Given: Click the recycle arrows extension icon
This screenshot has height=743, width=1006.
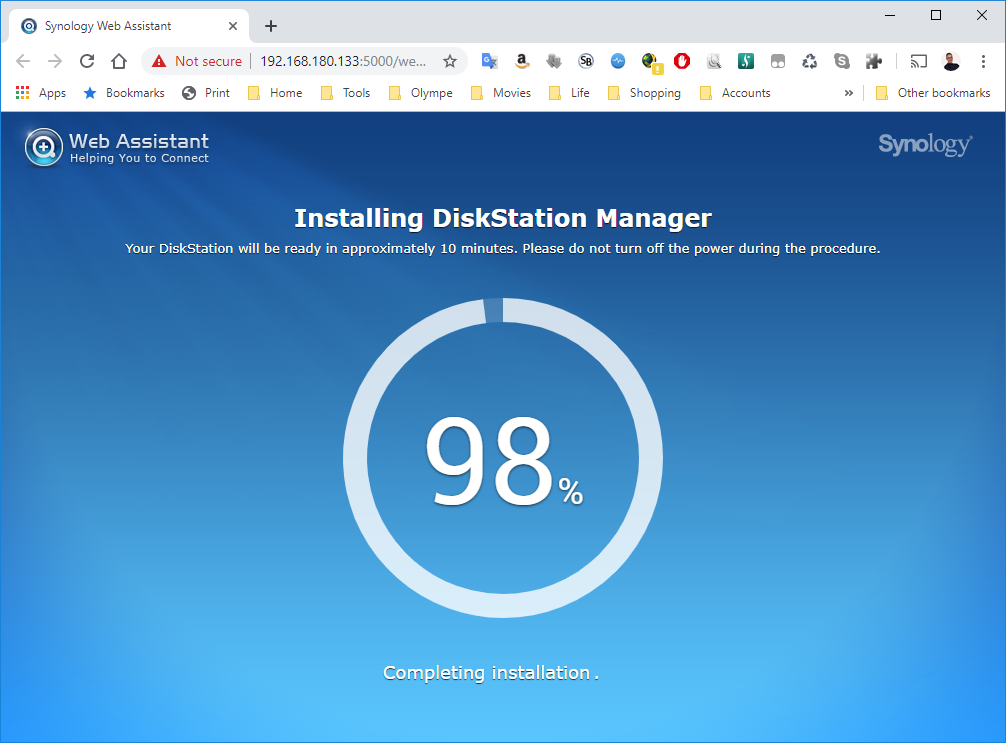Looking at the screenshot, I should click(810, 61).
